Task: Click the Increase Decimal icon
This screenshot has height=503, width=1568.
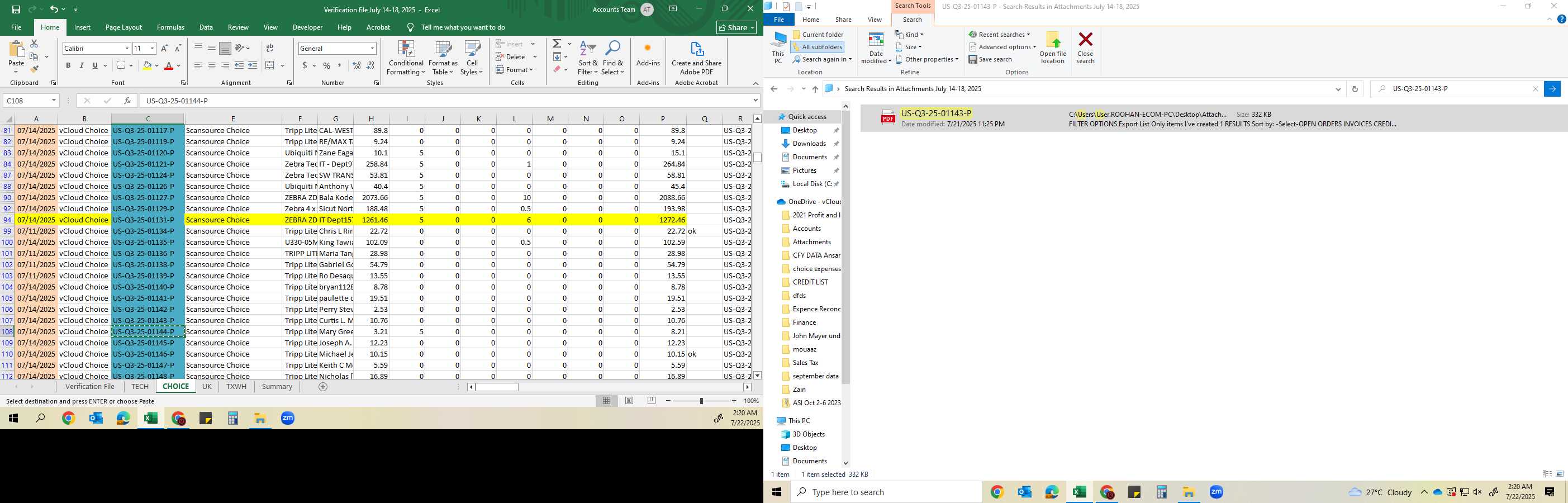Action: click(x=357, y=65)
